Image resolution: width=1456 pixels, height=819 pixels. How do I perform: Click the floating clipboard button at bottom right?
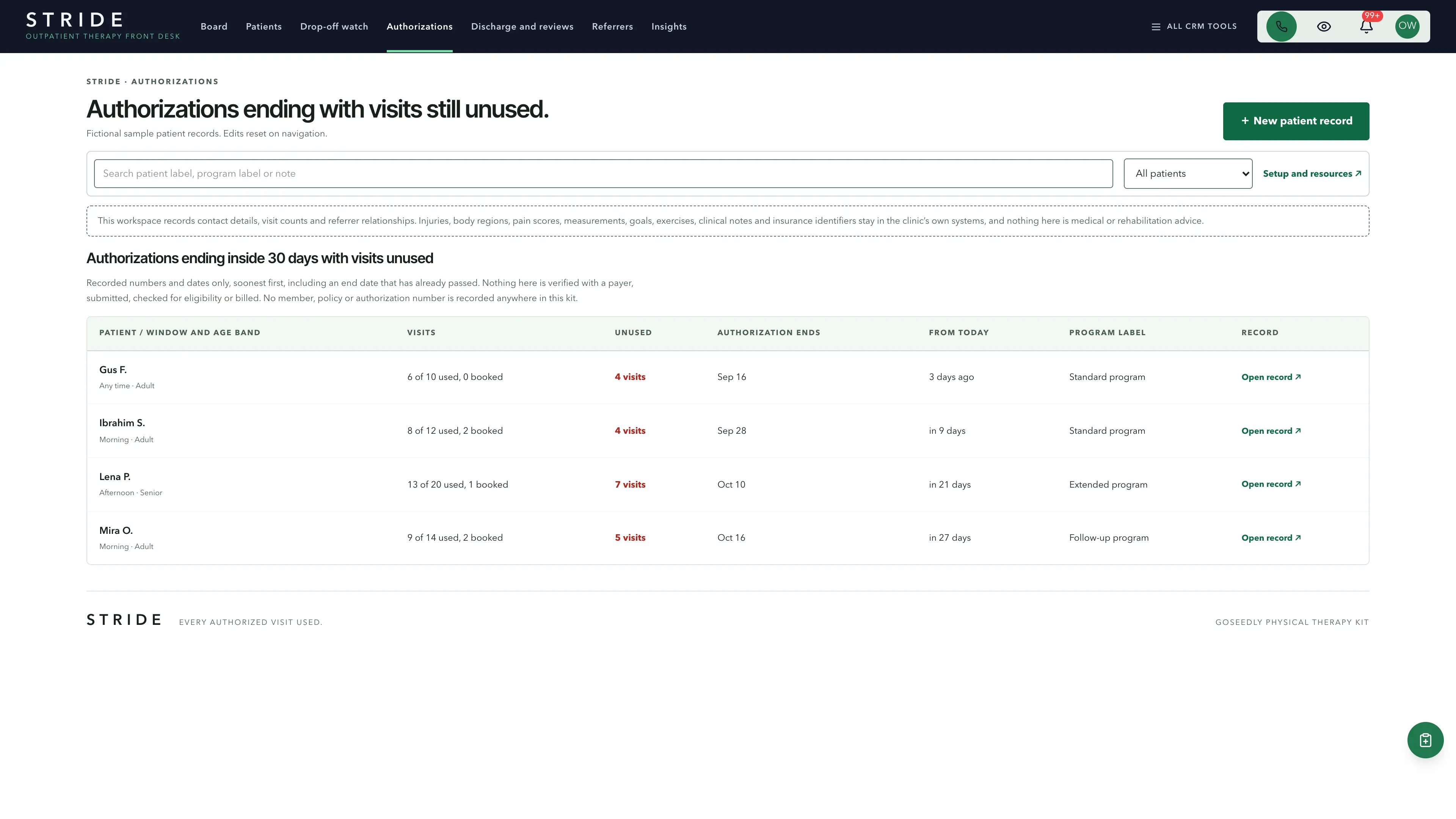[1425, 740]
